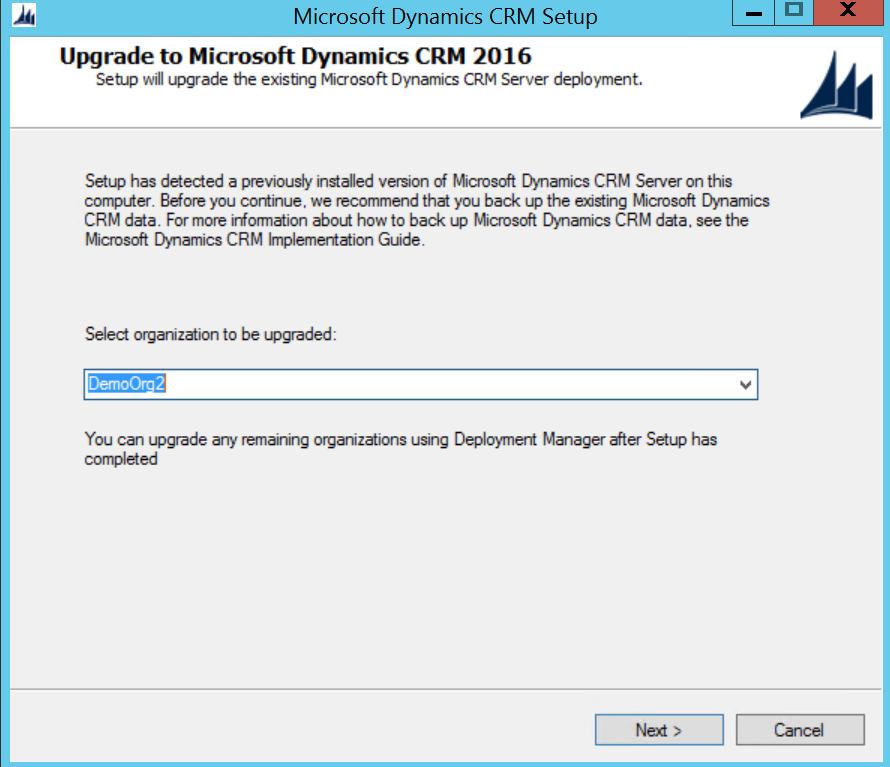The image size is (890, 767).
Task: Click 'Select organization to be upgraded:' label
Action: (211, 334)
